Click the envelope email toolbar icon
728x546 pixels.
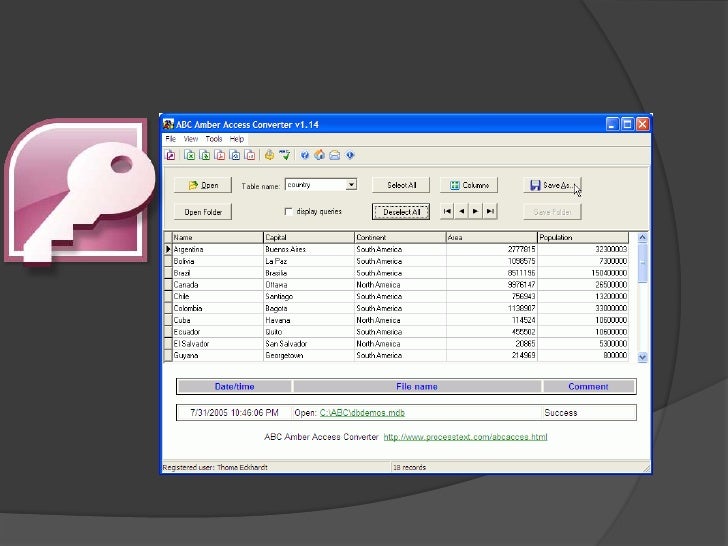click(x=335, y=155)
